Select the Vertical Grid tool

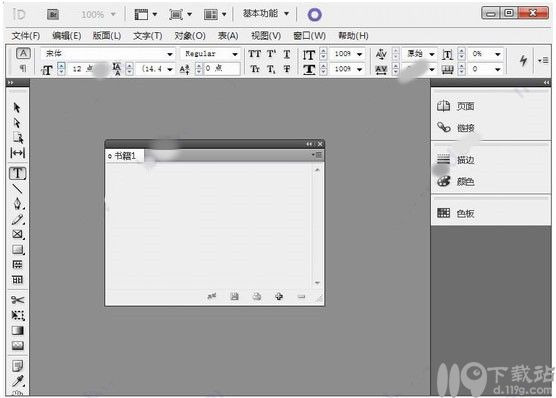point(17,280)
